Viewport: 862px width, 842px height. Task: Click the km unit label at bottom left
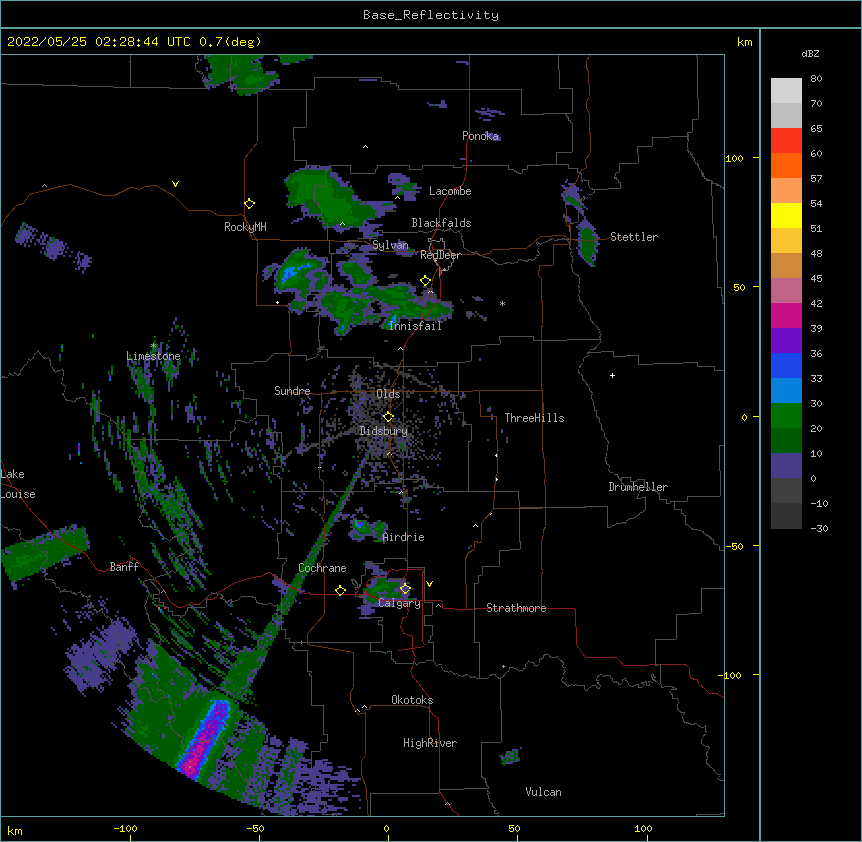15,830
